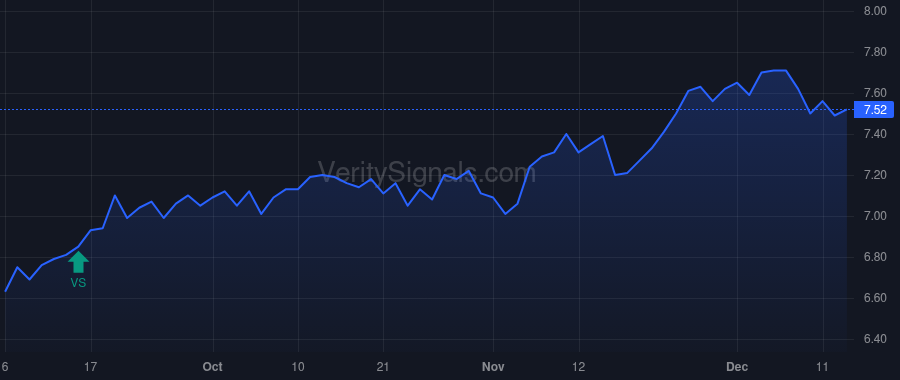Click the 8.00 price axis label
This screenshot has height=380, width=900.
875,11
